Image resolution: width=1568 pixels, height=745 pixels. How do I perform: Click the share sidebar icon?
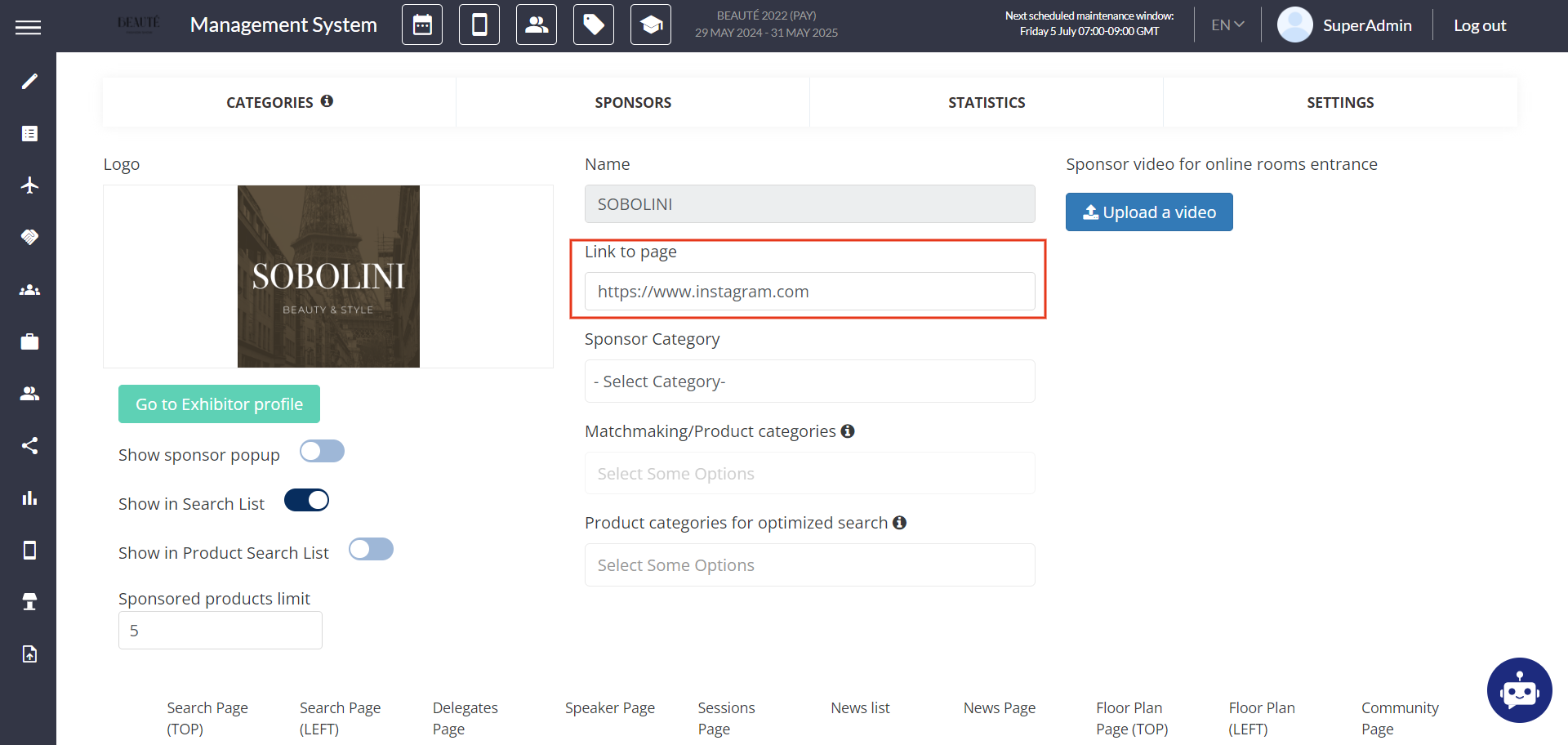(x=29, y=445)
